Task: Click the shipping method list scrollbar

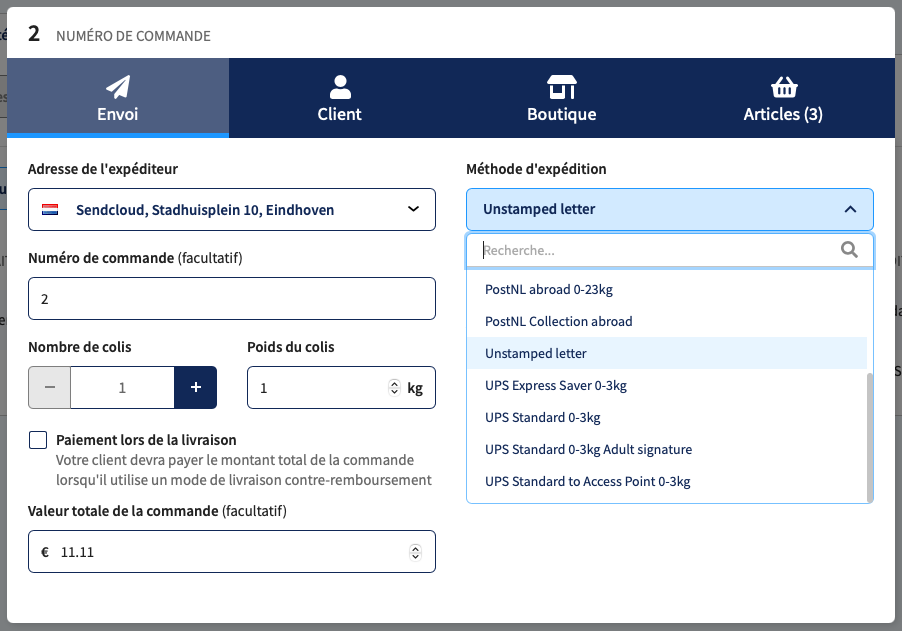Action: pos(870,437)
